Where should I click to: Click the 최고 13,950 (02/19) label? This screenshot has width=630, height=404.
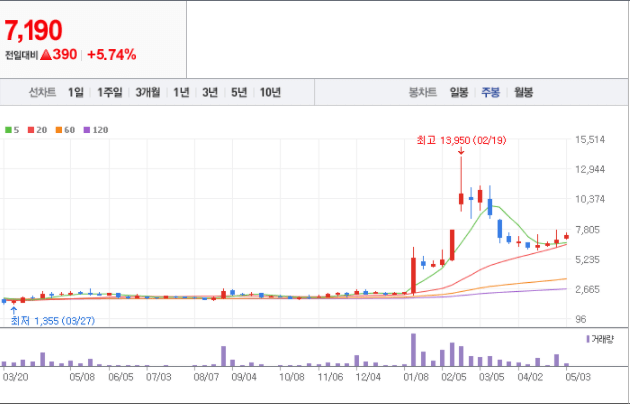click(x=461, y=140)
